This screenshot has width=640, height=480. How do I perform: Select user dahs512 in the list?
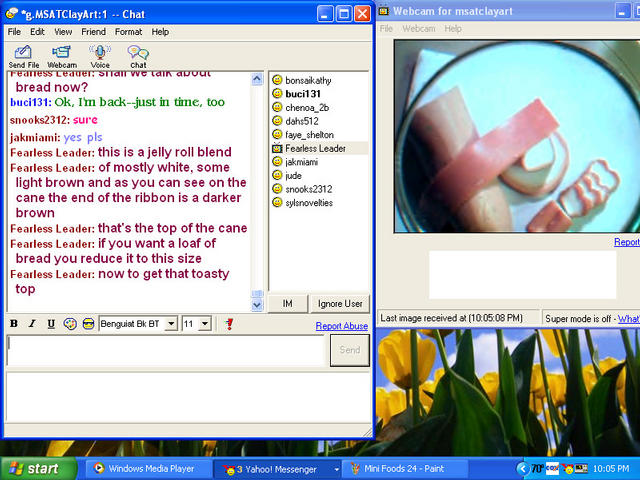click(302, 121)
